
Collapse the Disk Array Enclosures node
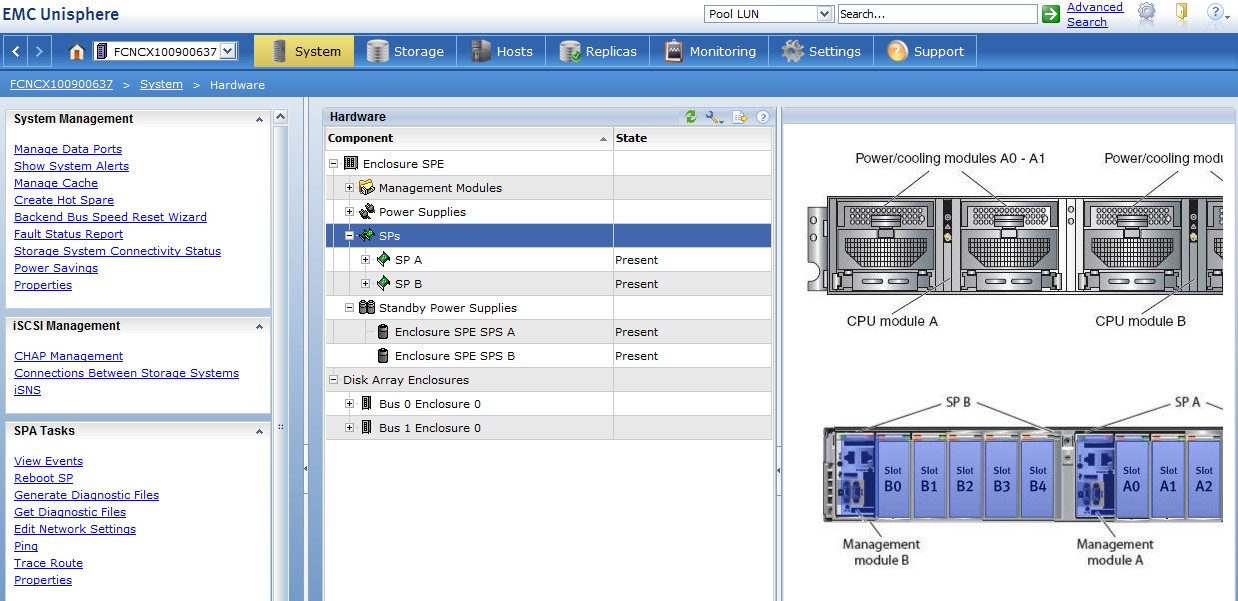pyautogui.click(x=334, y=379)
